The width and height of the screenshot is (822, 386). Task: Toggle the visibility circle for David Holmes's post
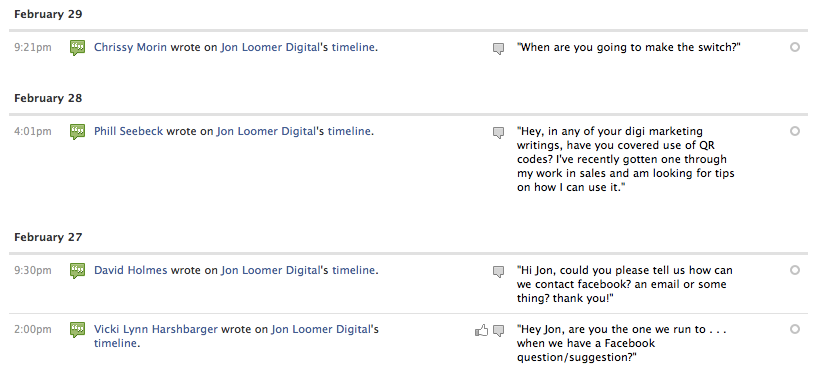(x=795, y=270)
